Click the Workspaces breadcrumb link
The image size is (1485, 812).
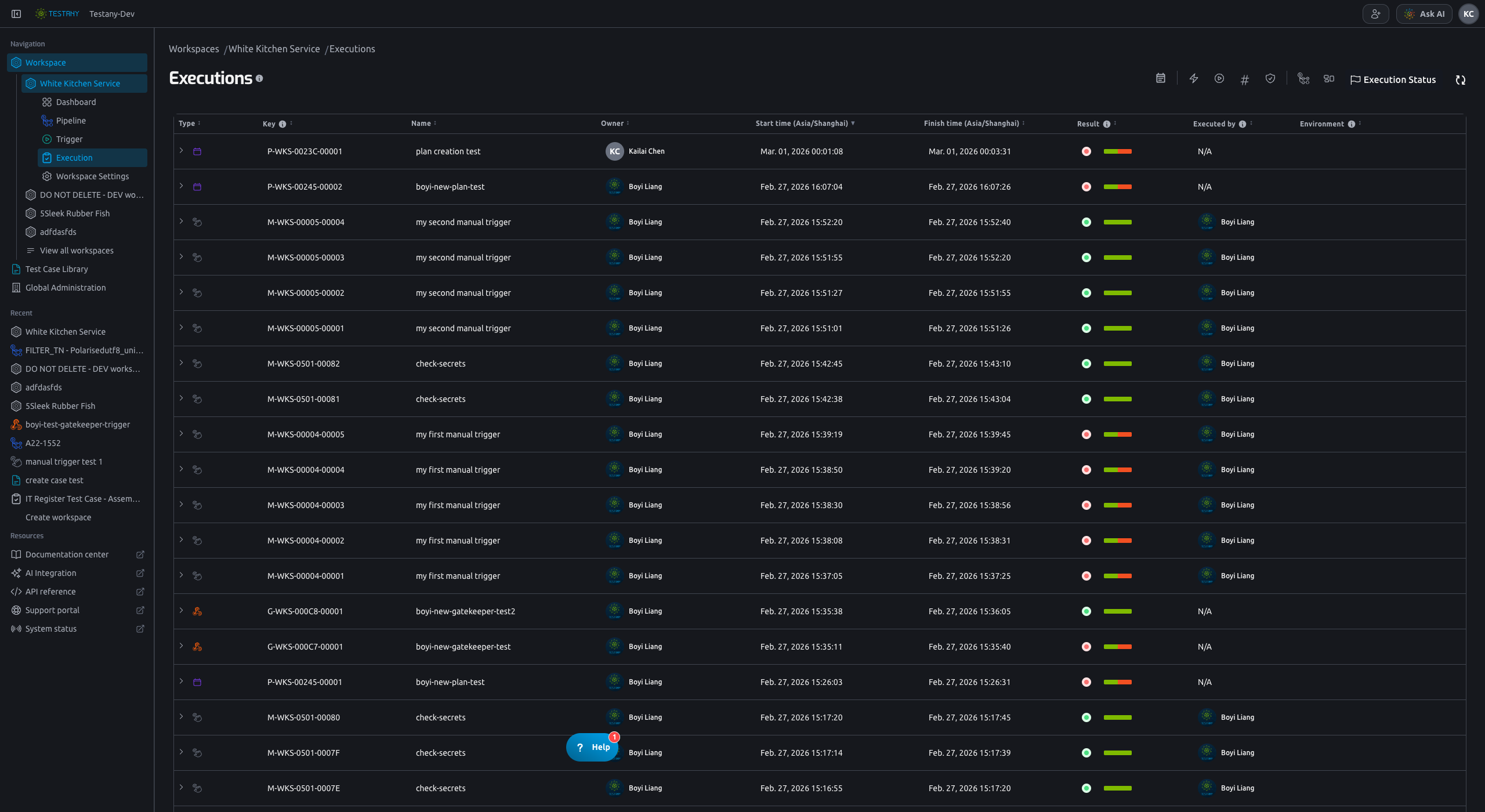(x=194, y=49)
